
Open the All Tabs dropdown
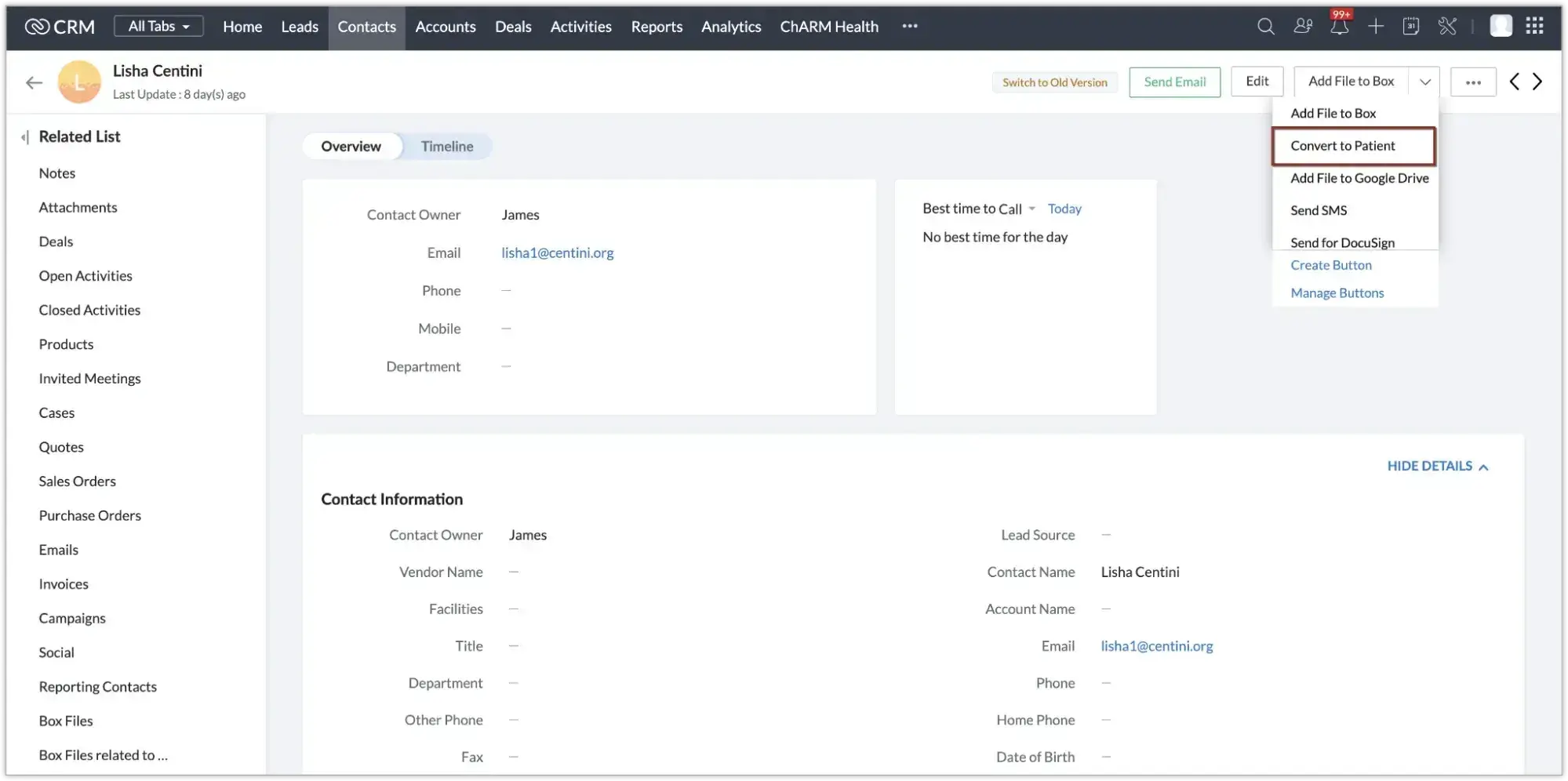(158, 25)
